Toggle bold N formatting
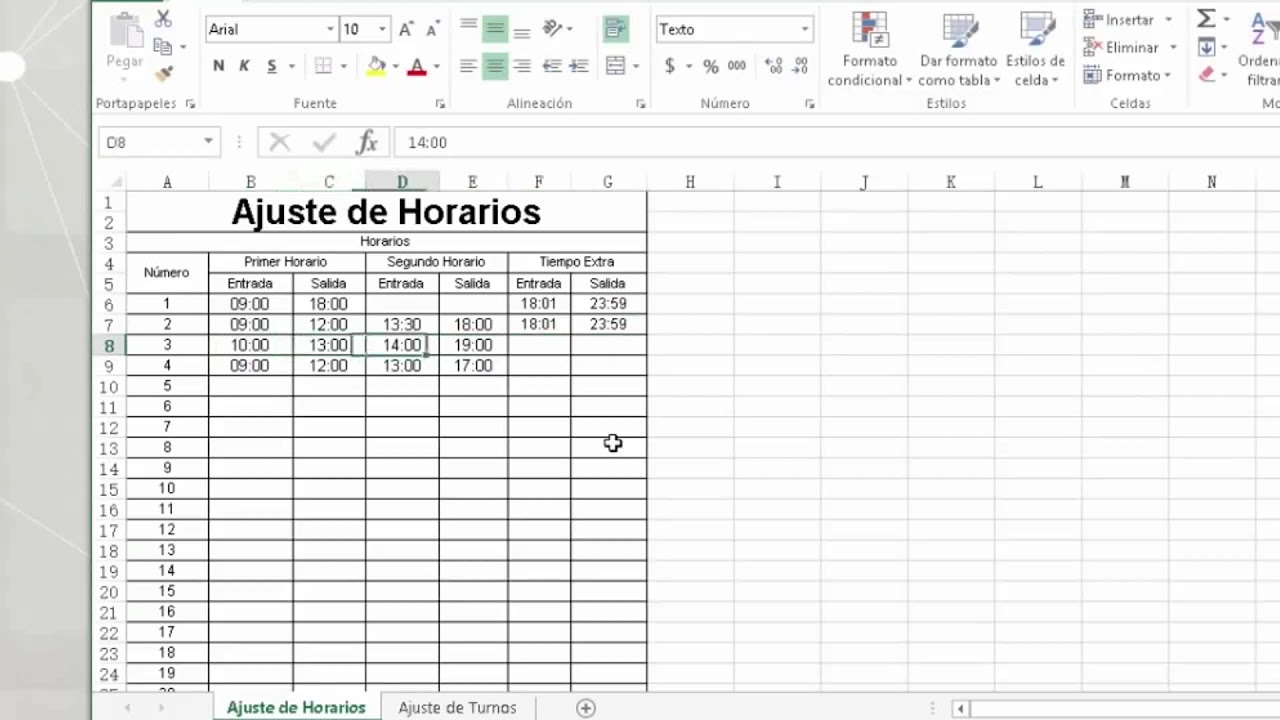Image resolution: width=1280 pixels, height=720 pixels. click(x=218, y=66)
